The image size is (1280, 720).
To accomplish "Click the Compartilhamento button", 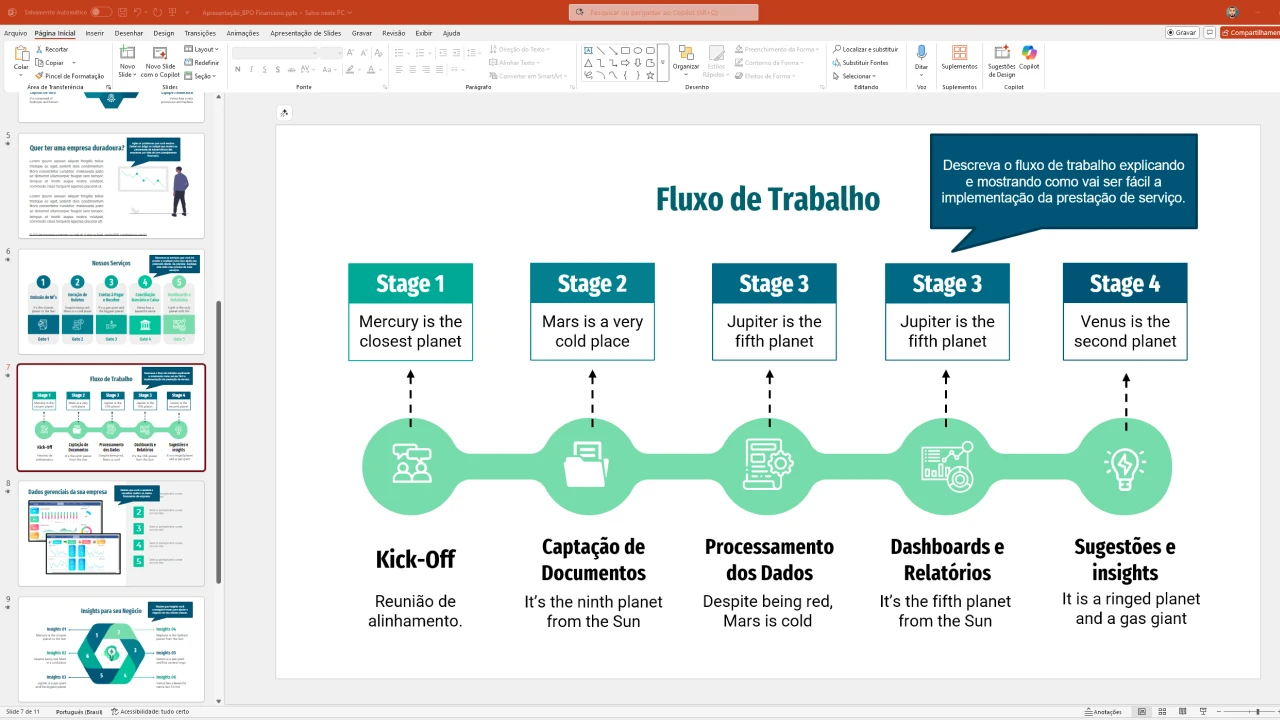I will (1250, 32).
